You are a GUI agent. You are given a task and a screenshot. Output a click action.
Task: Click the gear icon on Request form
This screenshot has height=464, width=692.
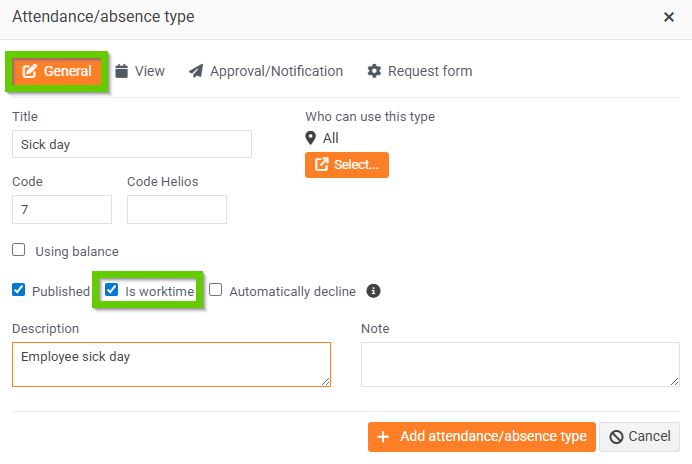point(375,71)
